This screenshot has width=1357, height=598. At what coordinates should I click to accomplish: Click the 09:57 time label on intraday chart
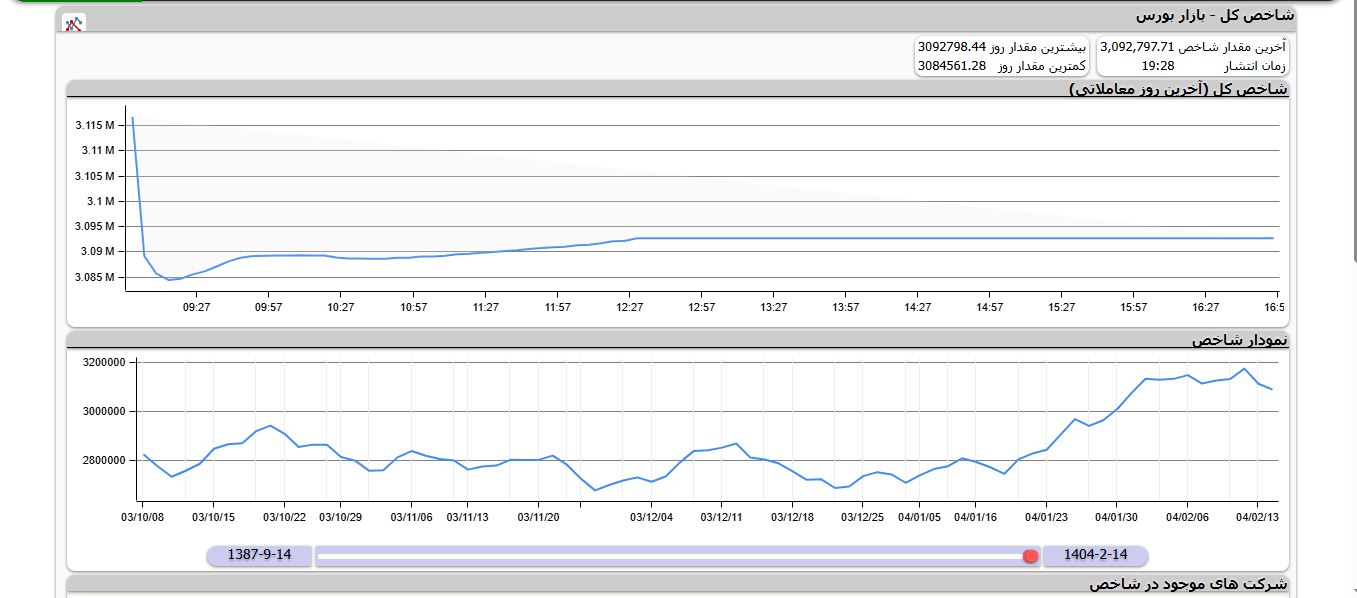click(x=269, y=307)
